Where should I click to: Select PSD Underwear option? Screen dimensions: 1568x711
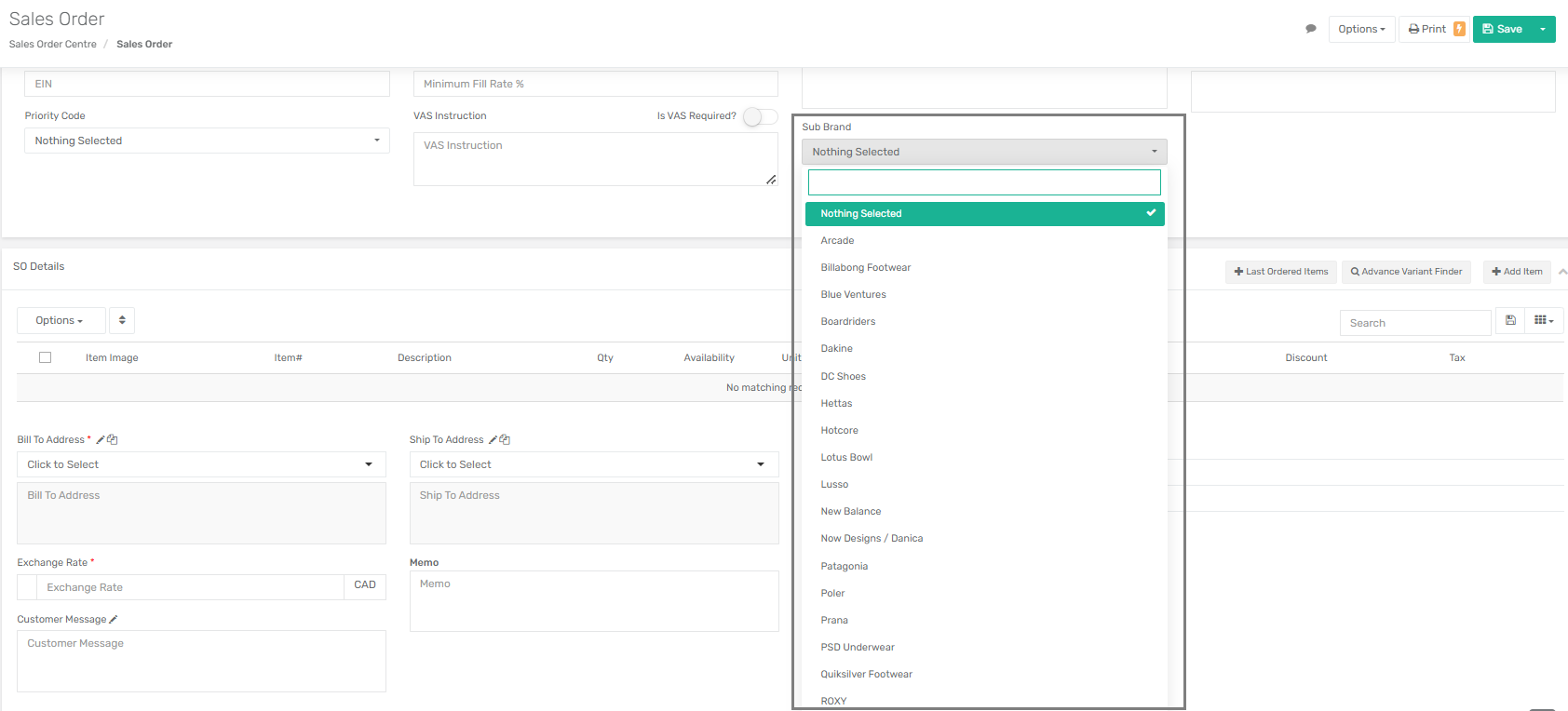(x=858, y=647)
